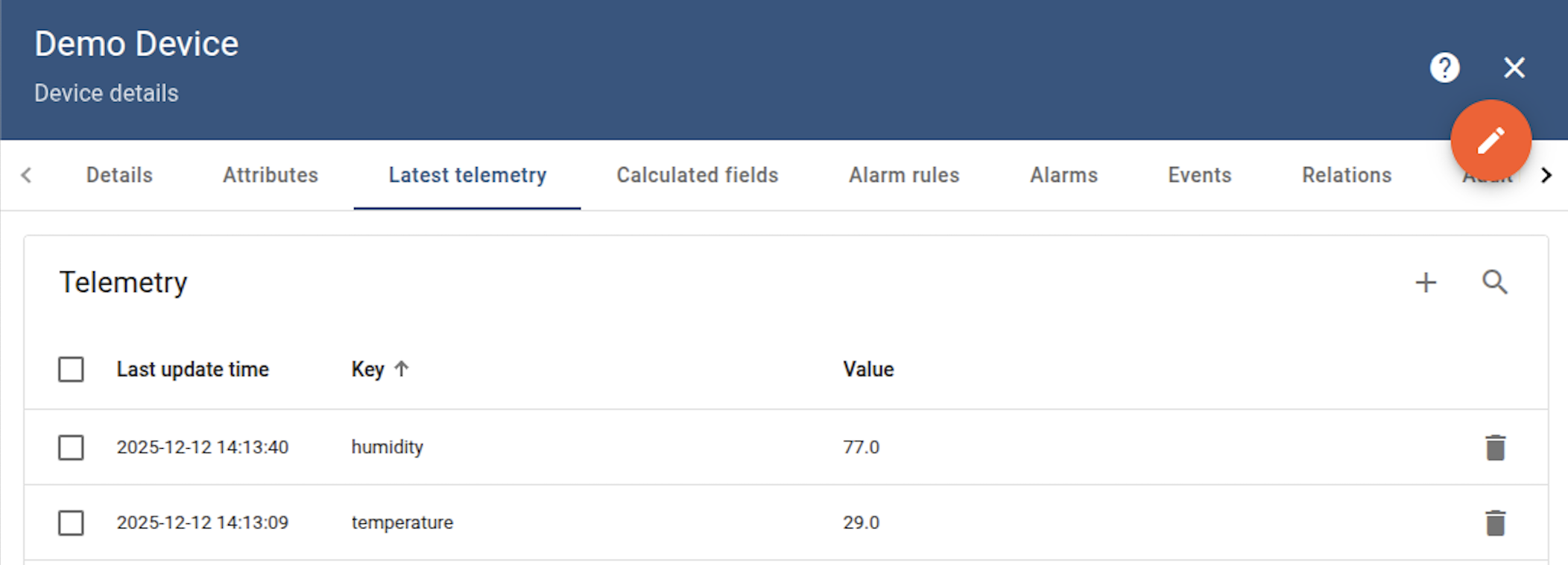
Task: Select the humidity key cell
Action: click(387, 447)
